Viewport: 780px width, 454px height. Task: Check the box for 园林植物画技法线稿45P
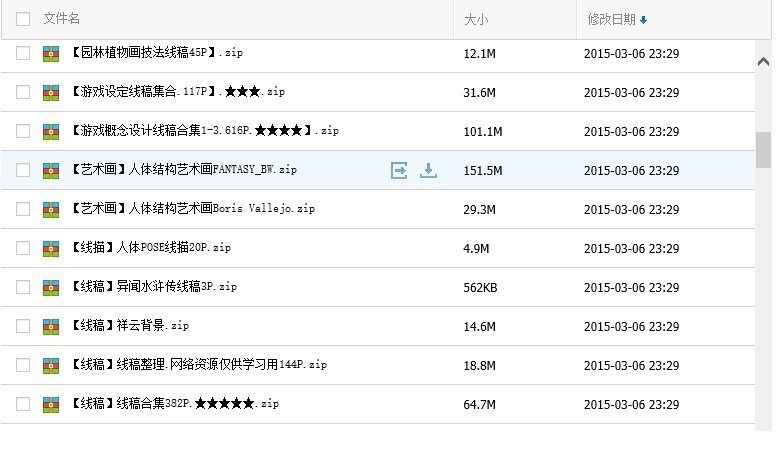(x=23, y=53)
